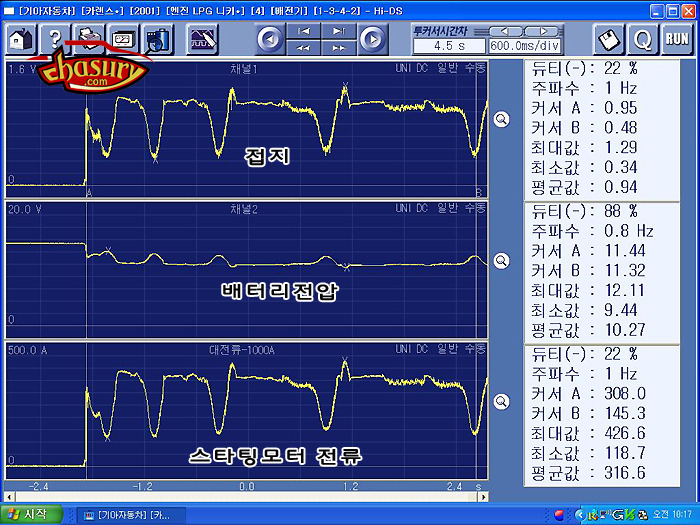Zoom channel 1 ground waveform magnifier
The image size is (700, 525).
pos(501,118)
